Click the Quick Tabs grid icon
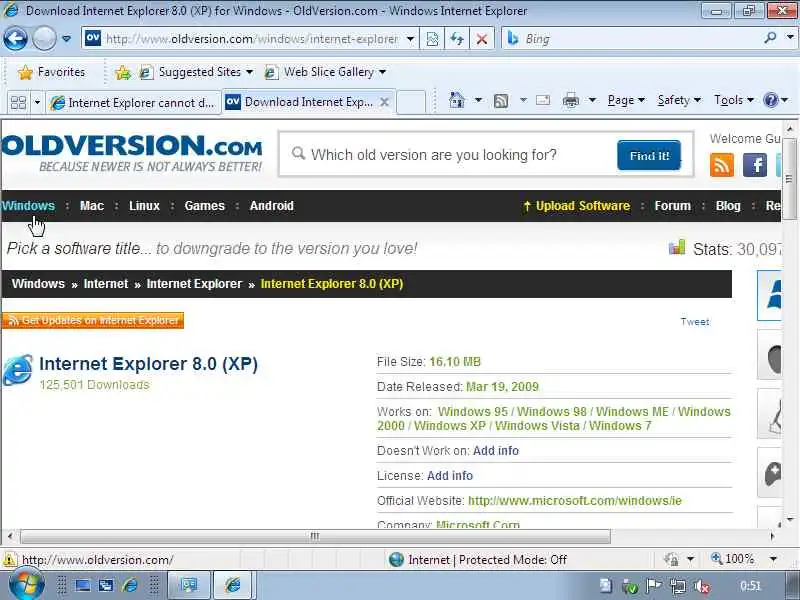Screen dimensions: 800x600 [x=18, y=103]
